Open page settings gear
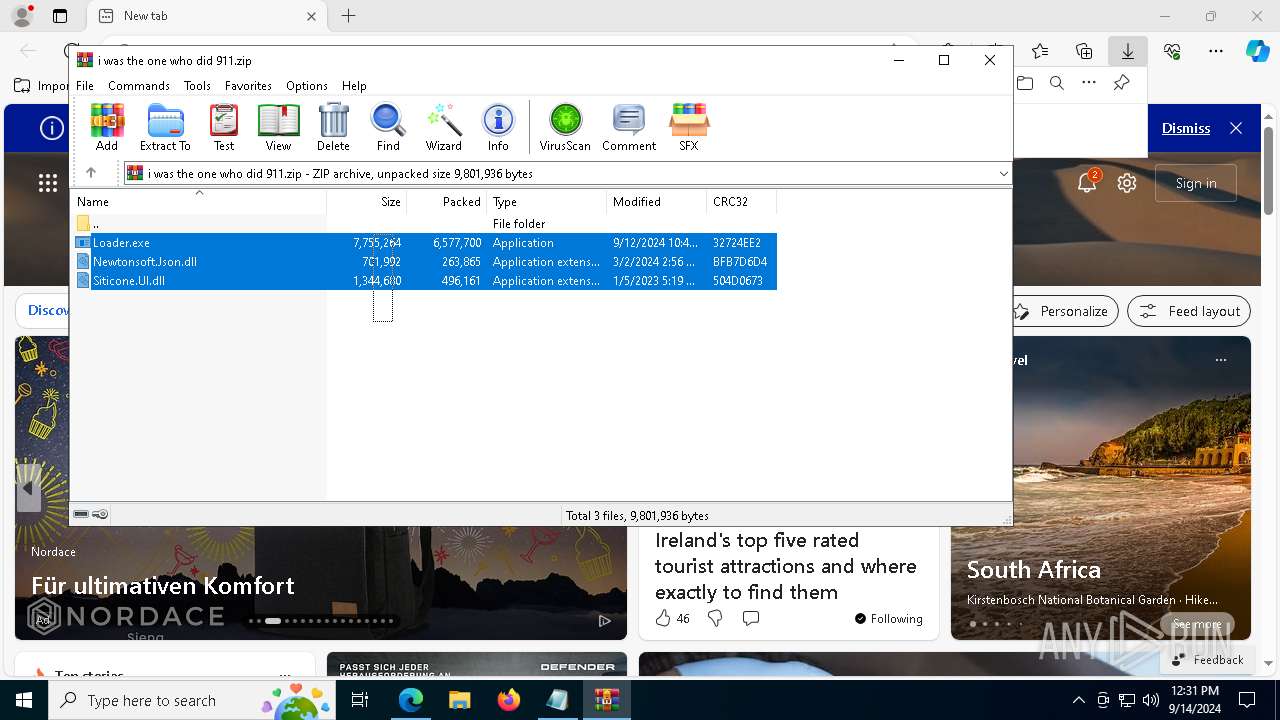 [1127, 183]
